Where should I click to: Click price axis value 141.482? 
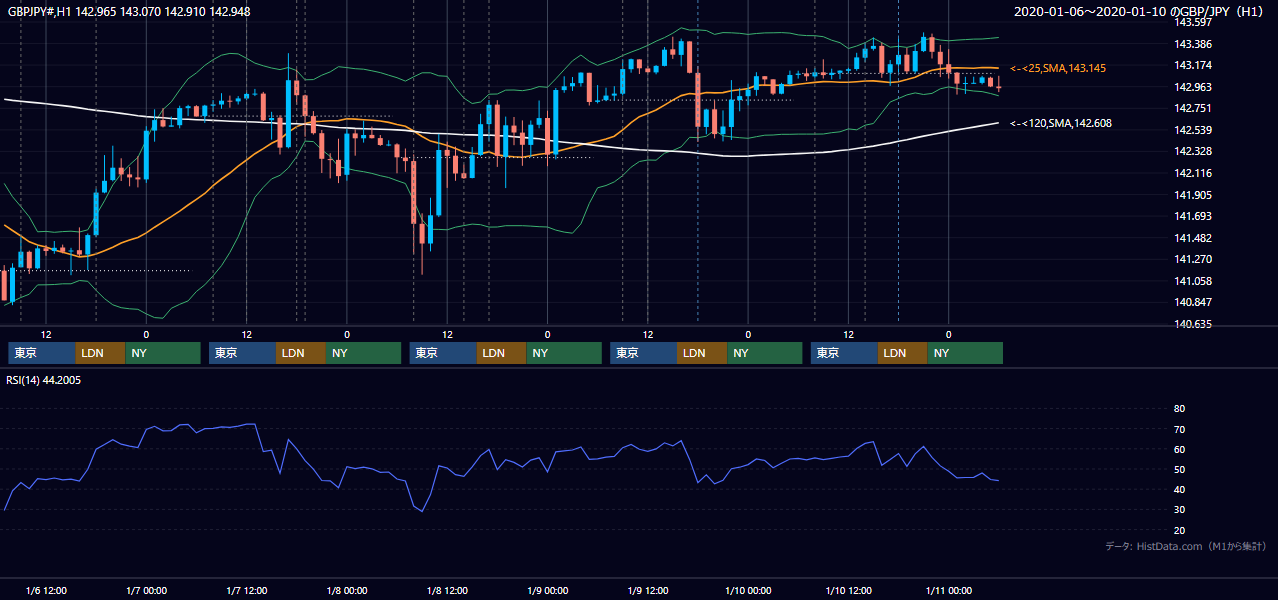point(1192,238)
